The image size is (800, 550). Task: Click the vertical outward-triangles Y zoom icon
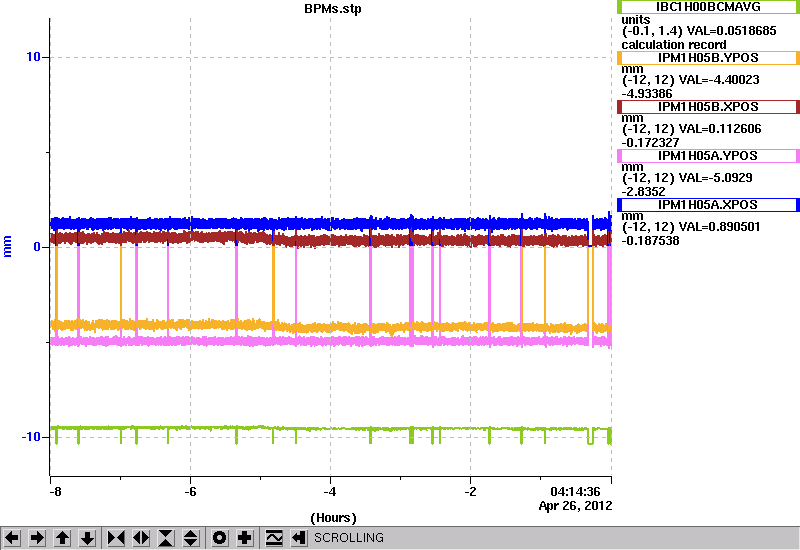pyautogui.click(x=191, y=538)
